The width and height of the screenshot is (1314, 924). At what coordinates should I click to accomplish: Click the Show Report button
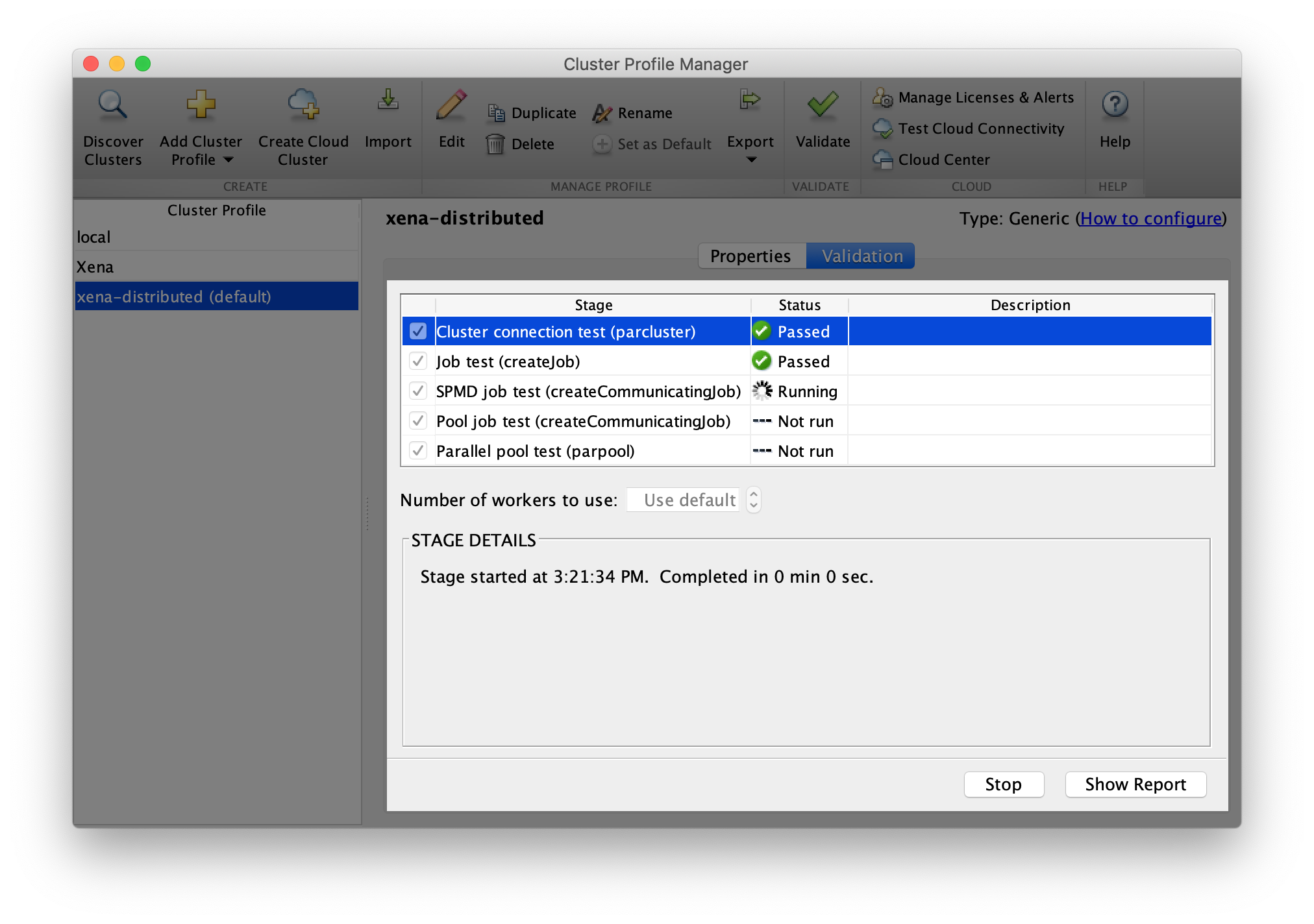click(1135, 784)
